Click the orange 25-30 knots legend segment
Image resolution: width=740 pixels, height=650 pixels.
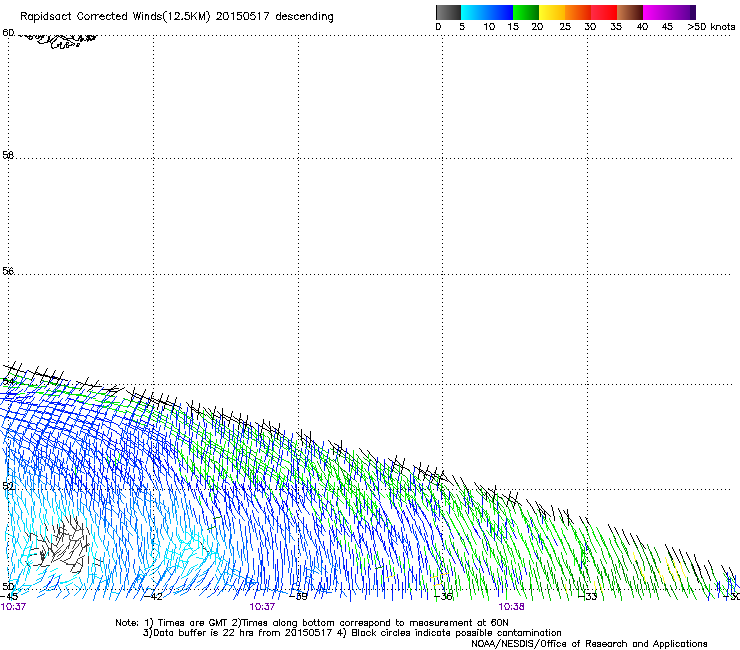[578, 12]
